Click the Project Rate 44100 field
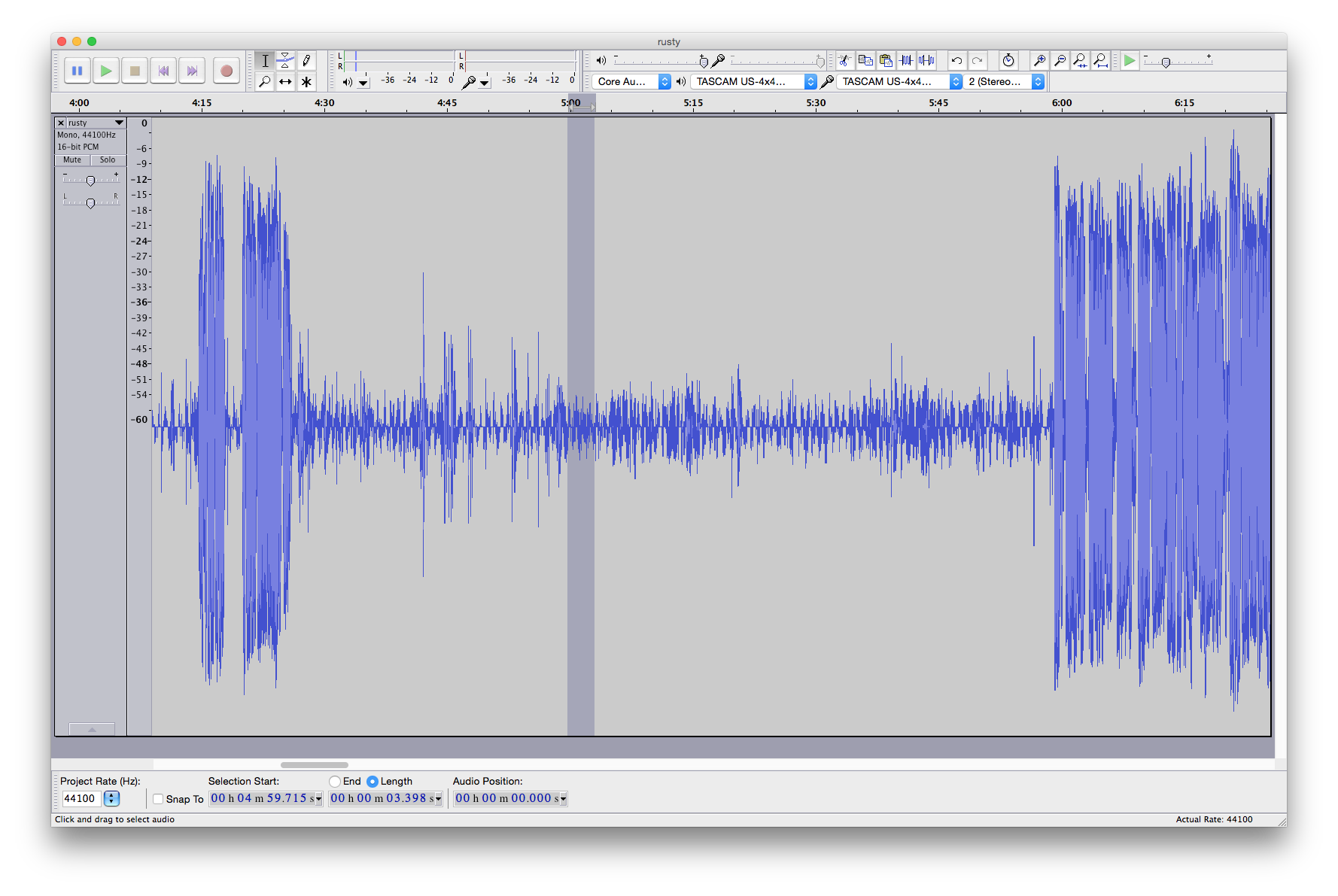Viewport: 1338px width, 896px height. [x=81, y=798]
